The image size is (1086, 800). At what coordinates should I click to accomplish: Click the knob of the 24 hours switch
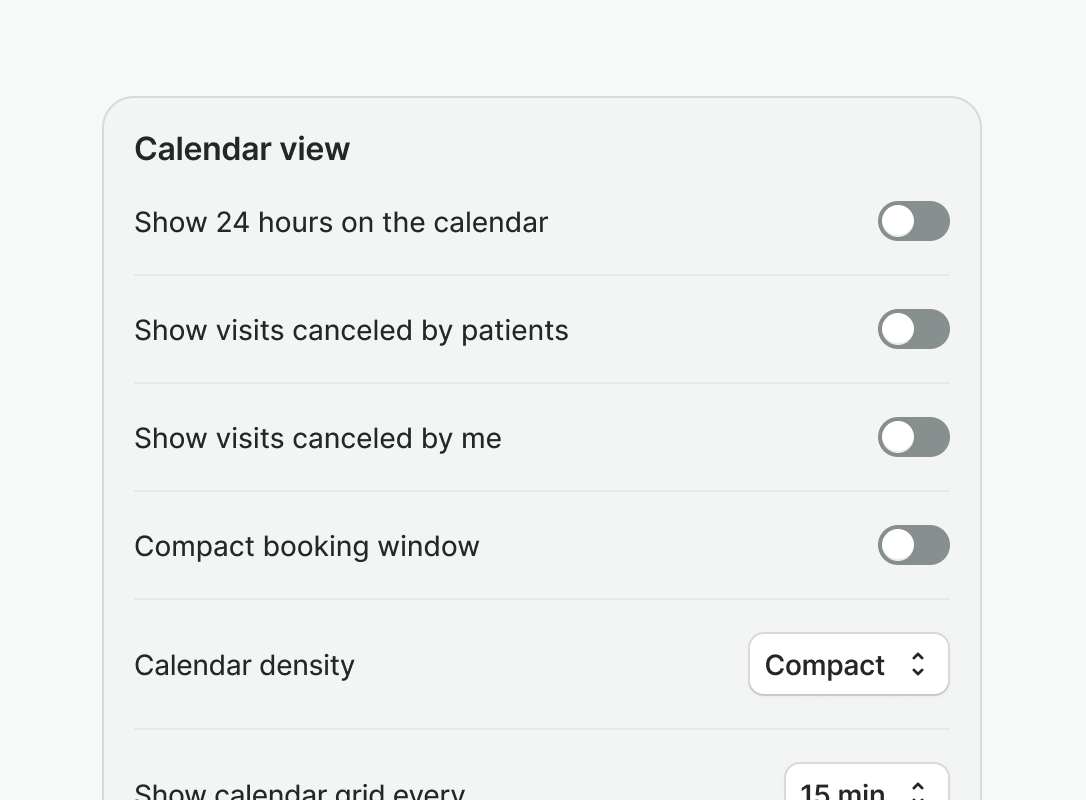coord(898,221)
